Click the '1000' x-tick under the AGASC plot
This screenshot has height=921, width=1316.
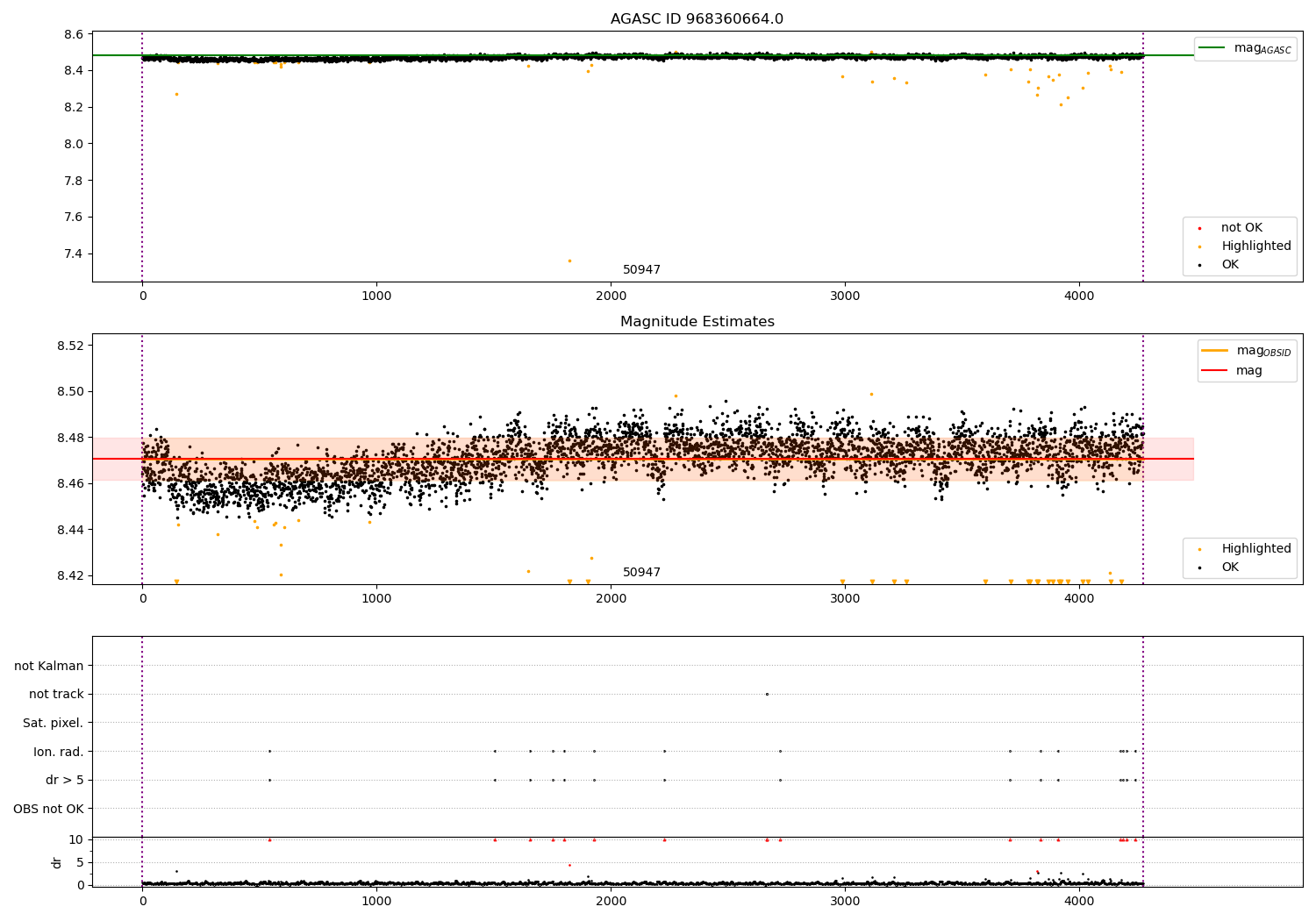tap(376, 296)
